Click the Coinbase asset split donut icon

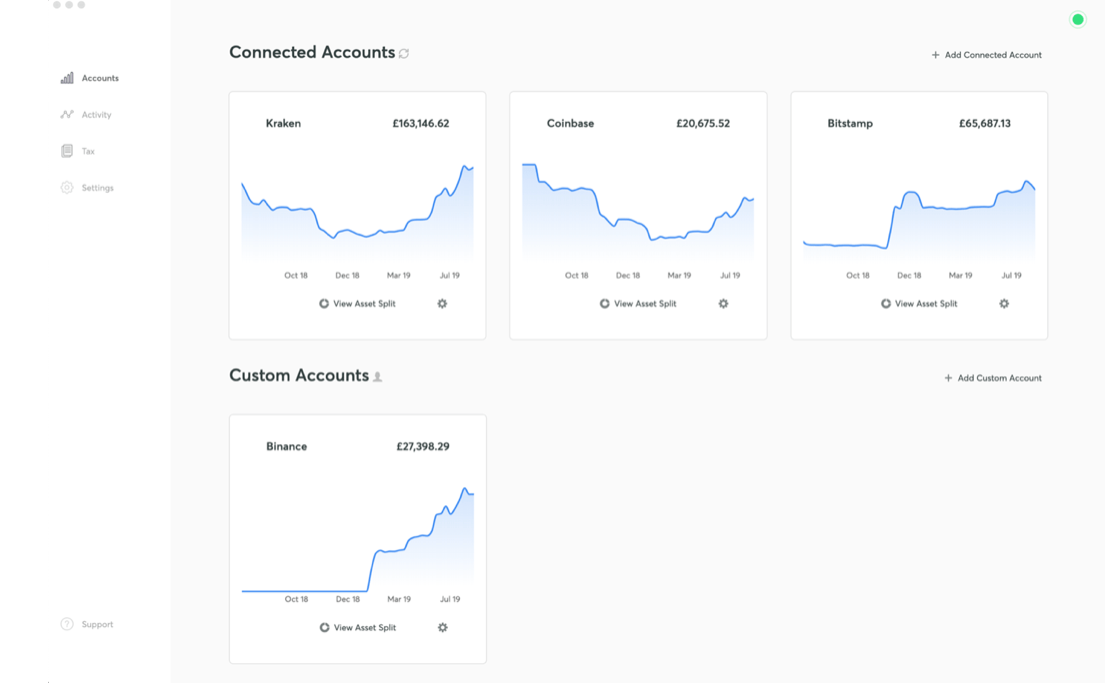tap(605, 304)
